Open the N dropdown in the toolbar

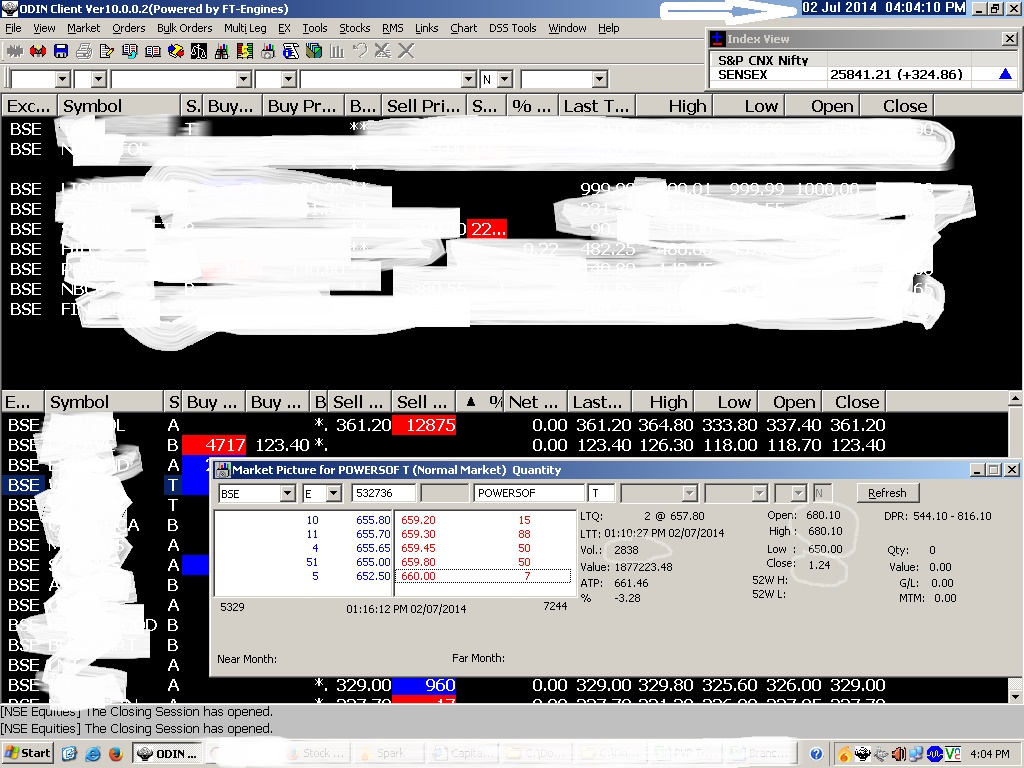(x=504, y=80)
